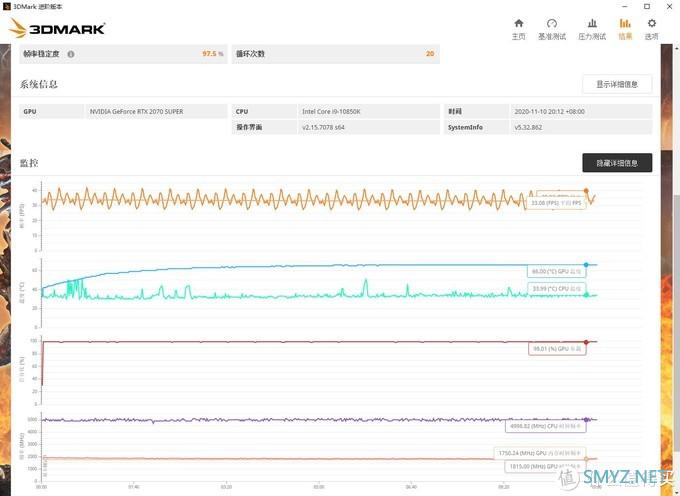The image size is (680, 496).
Task: Click the 98.01 (%) GPU load tooltip
Action: pyautogui.click(x=557, y=349)
